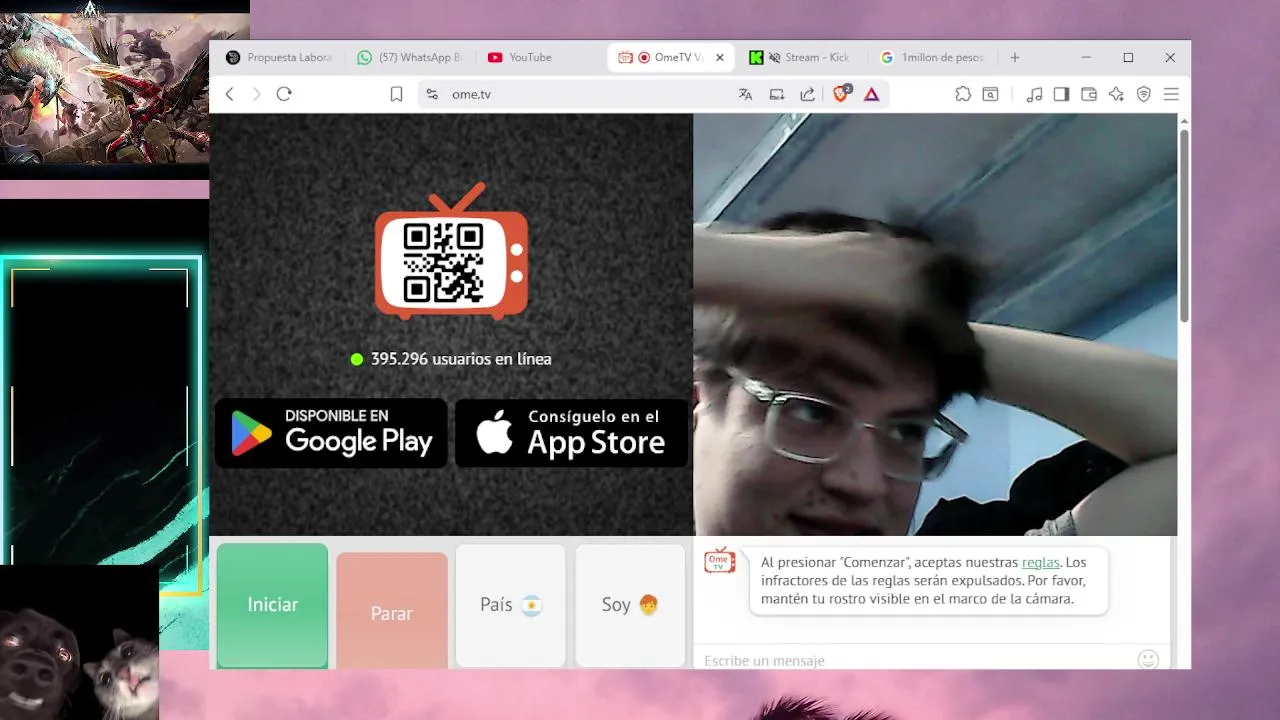The height and width of the screenshot is (720, 1280).
Task: Open the emoji smiley picker
Action: pyautogui.click(x=1148, y=659)
